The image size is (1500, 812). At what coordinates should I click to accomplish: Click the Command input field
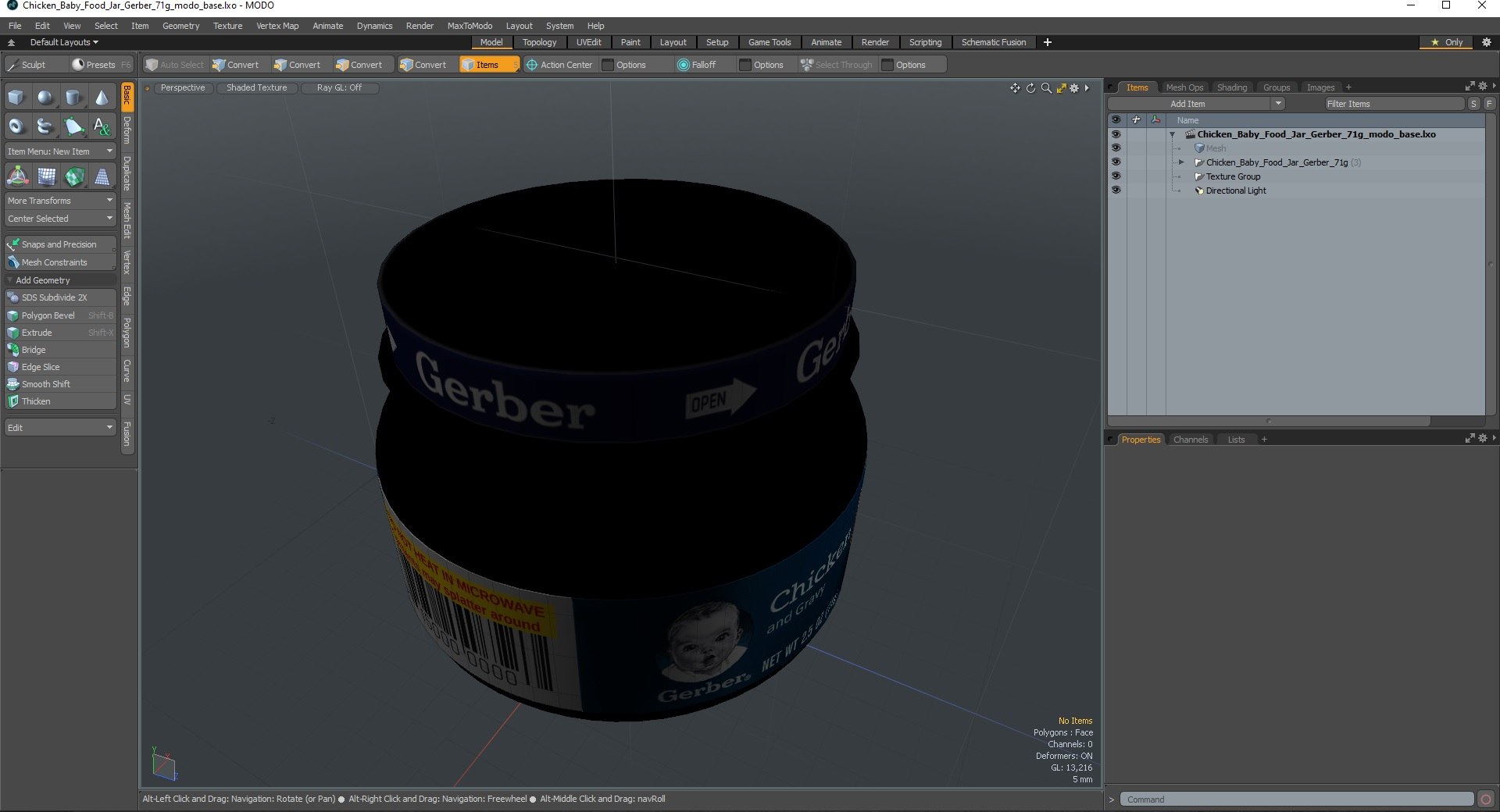1297,800
